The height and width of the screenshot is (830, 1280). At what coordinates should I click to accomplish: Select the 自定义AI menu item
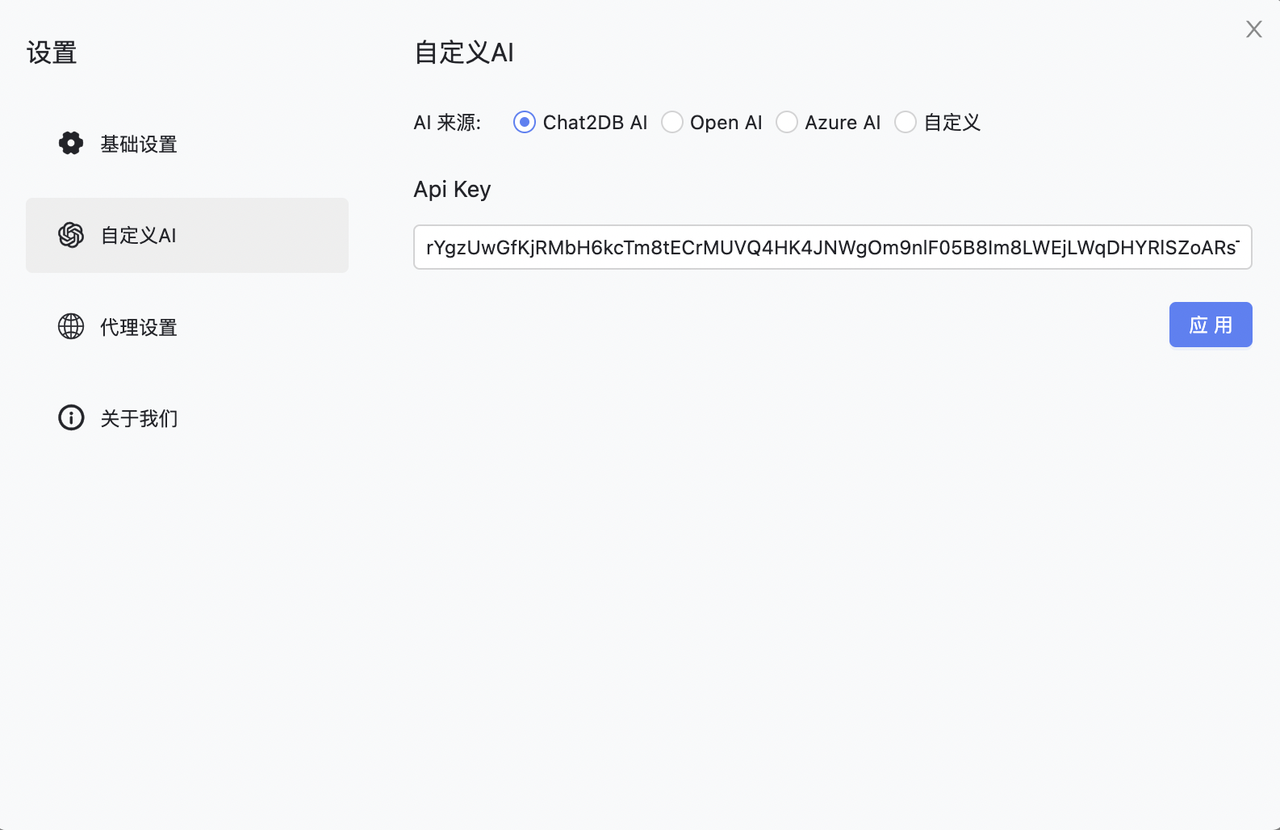coord(187,235)
